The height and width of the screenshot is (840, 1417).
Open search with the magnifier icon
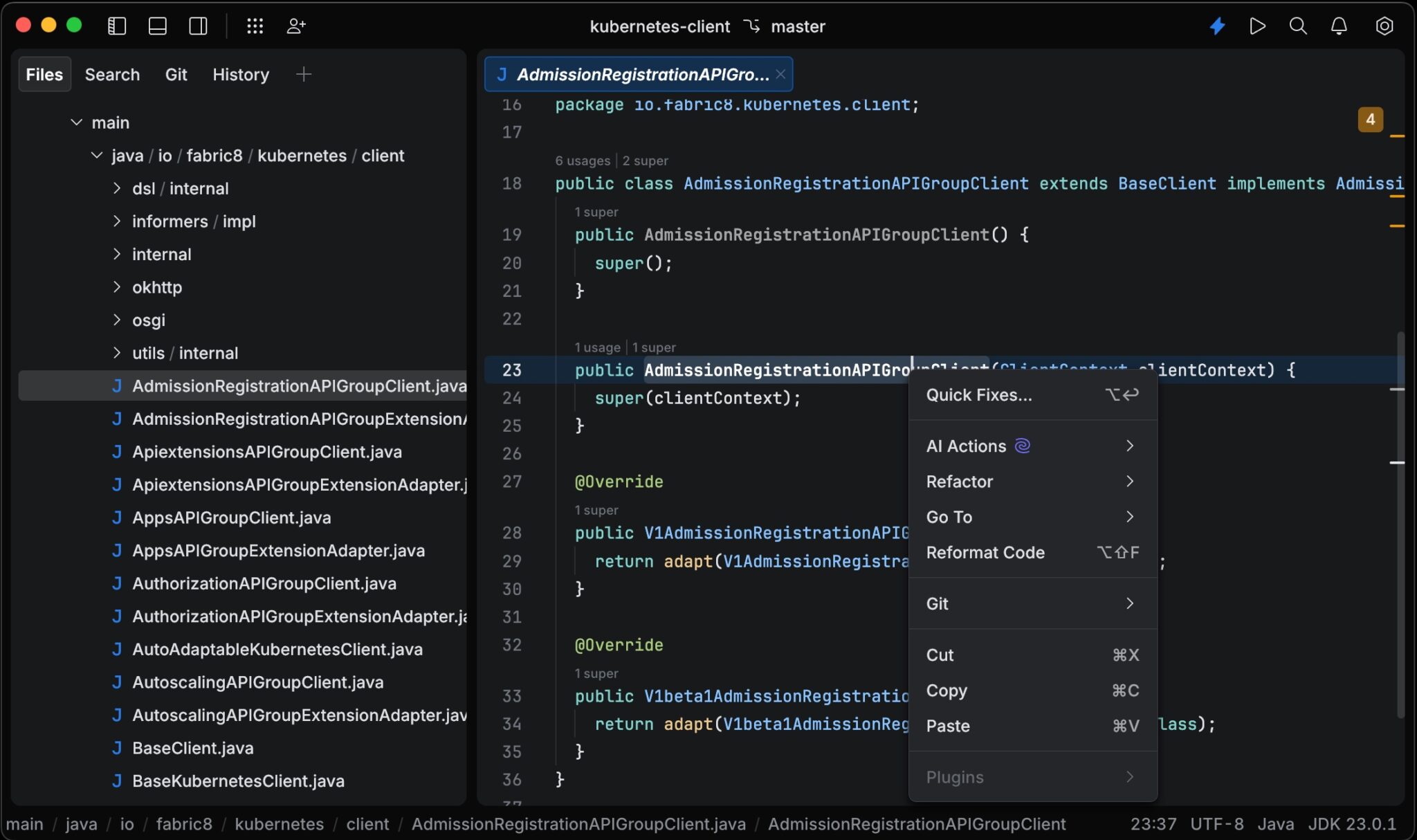tap(1298, 26)
